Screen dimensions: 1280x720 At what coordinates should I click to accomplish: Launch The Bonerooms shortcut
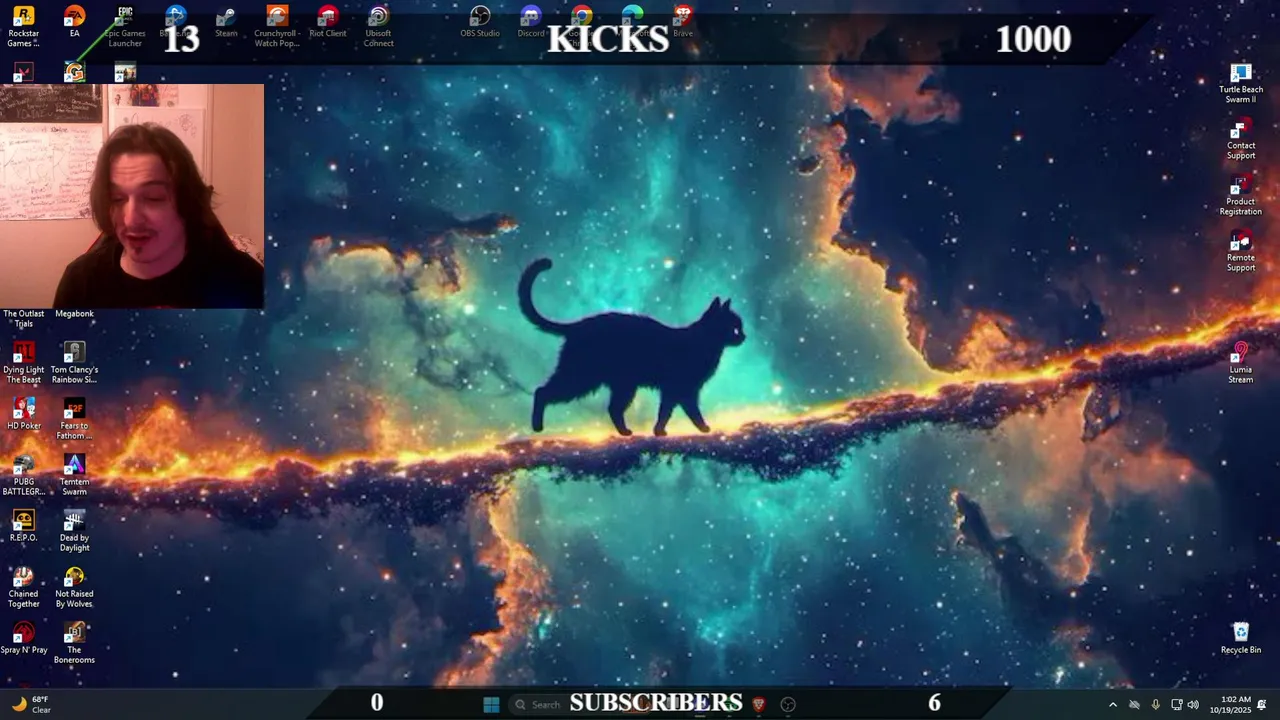(74, 643)
